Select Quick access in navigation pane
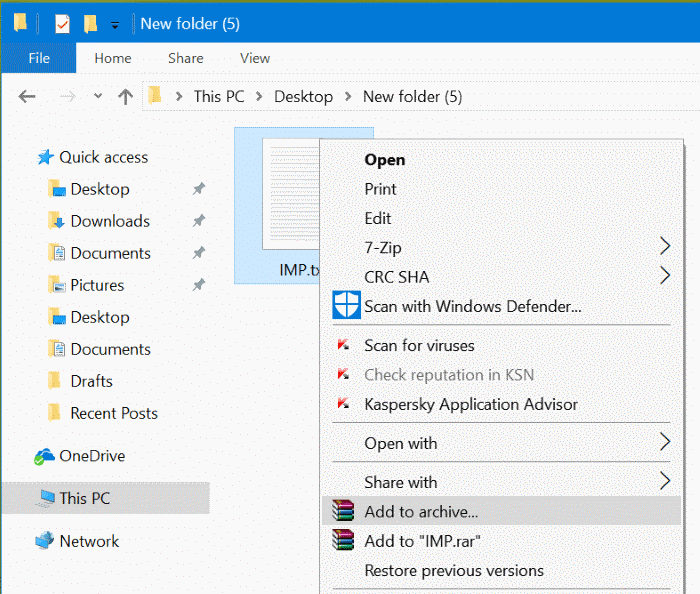Viewport: 700px width, 594px height. pyautogui.click(x=104, y=157)
